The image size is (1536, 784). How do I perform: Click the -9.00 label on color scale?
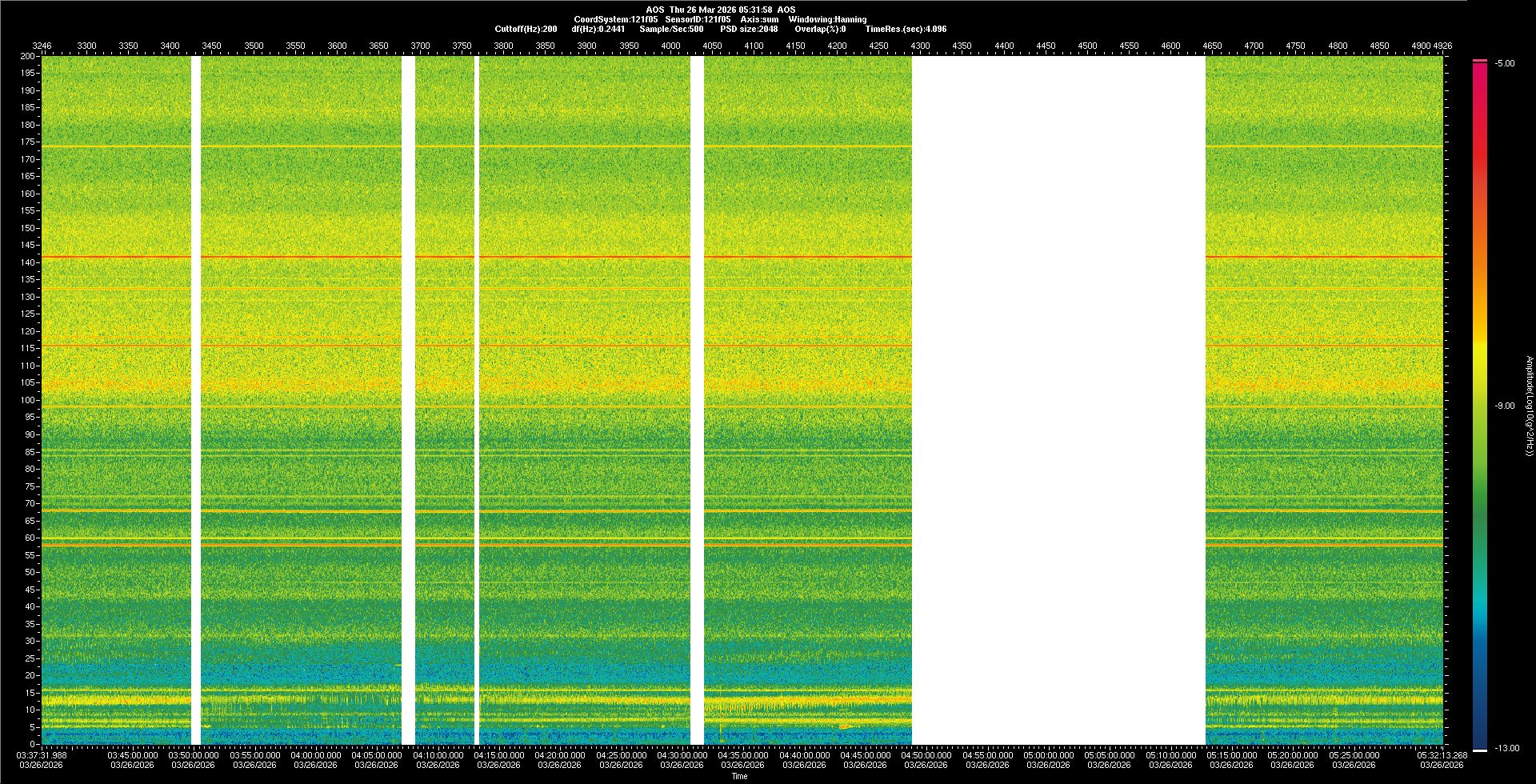pyautogui.click(x=1505, y=406)
